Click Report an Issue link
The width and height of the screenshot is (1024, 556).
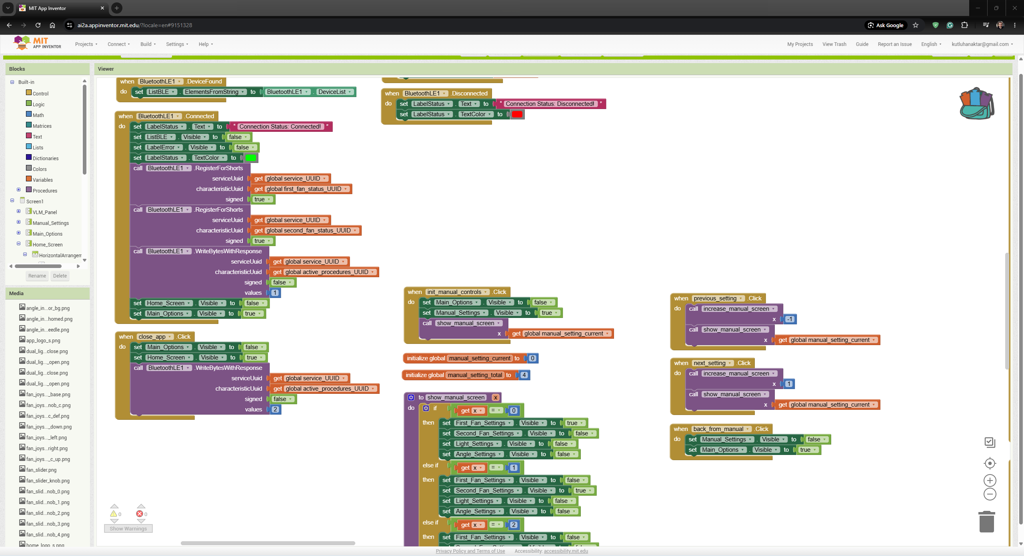click(894, 44)
